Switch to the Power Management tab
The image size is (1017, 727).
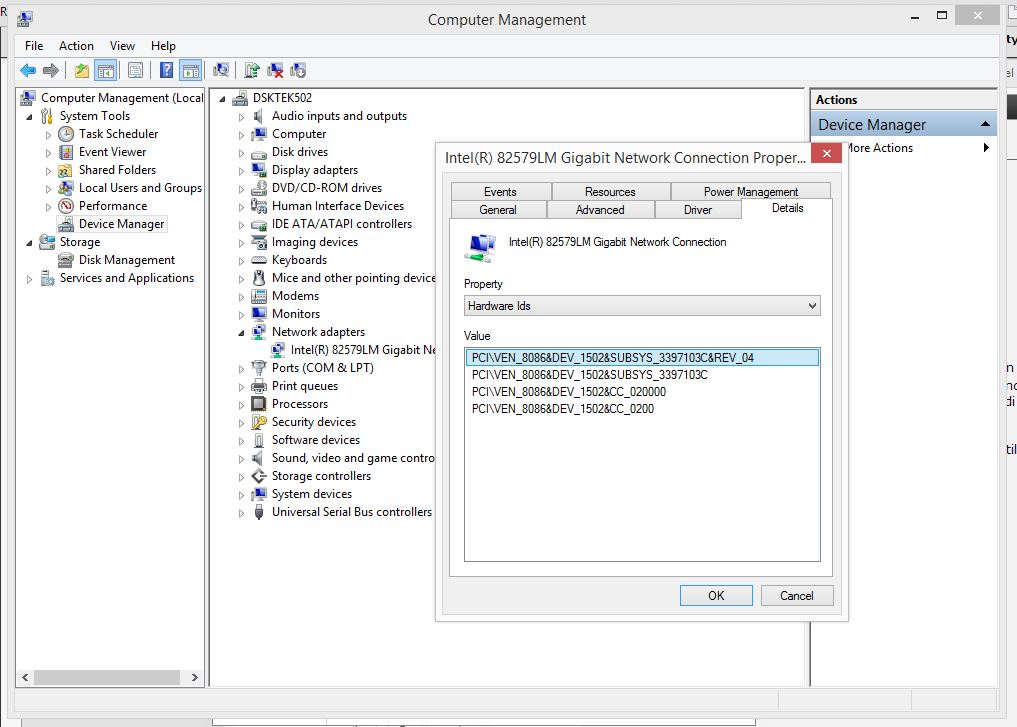pos(751,191)
